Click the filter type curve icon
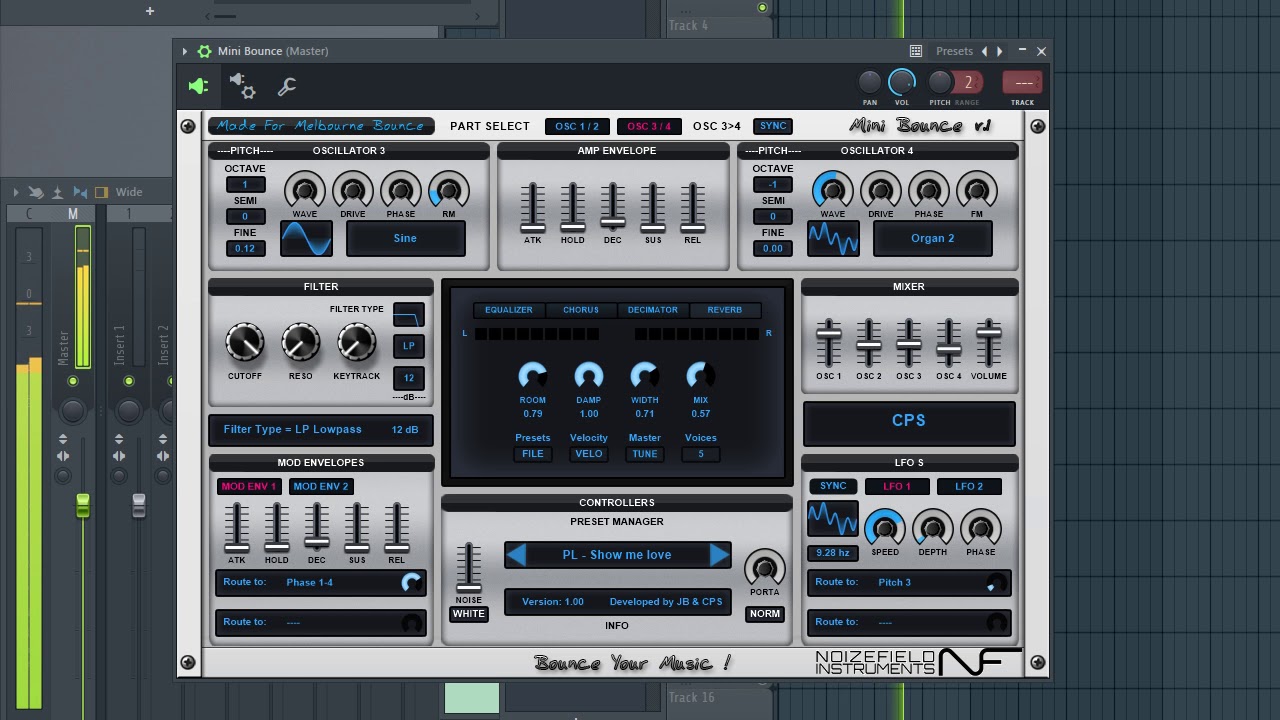Screen dimensions: 1280x720 409,316
